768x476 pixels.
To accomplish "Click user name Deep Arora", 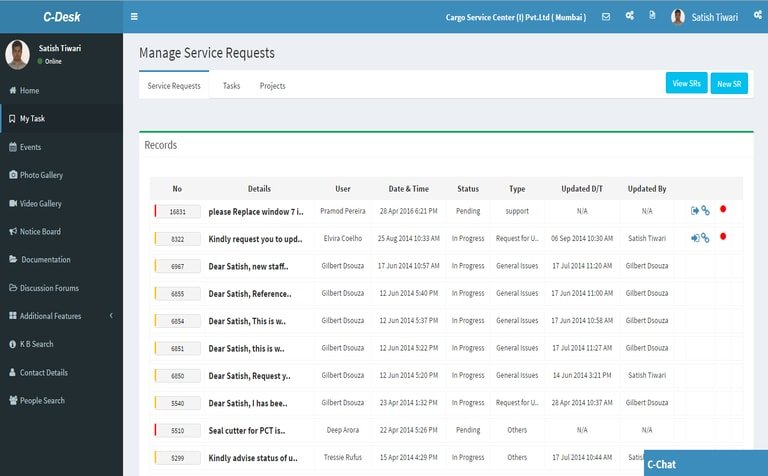I will point(342,430).
